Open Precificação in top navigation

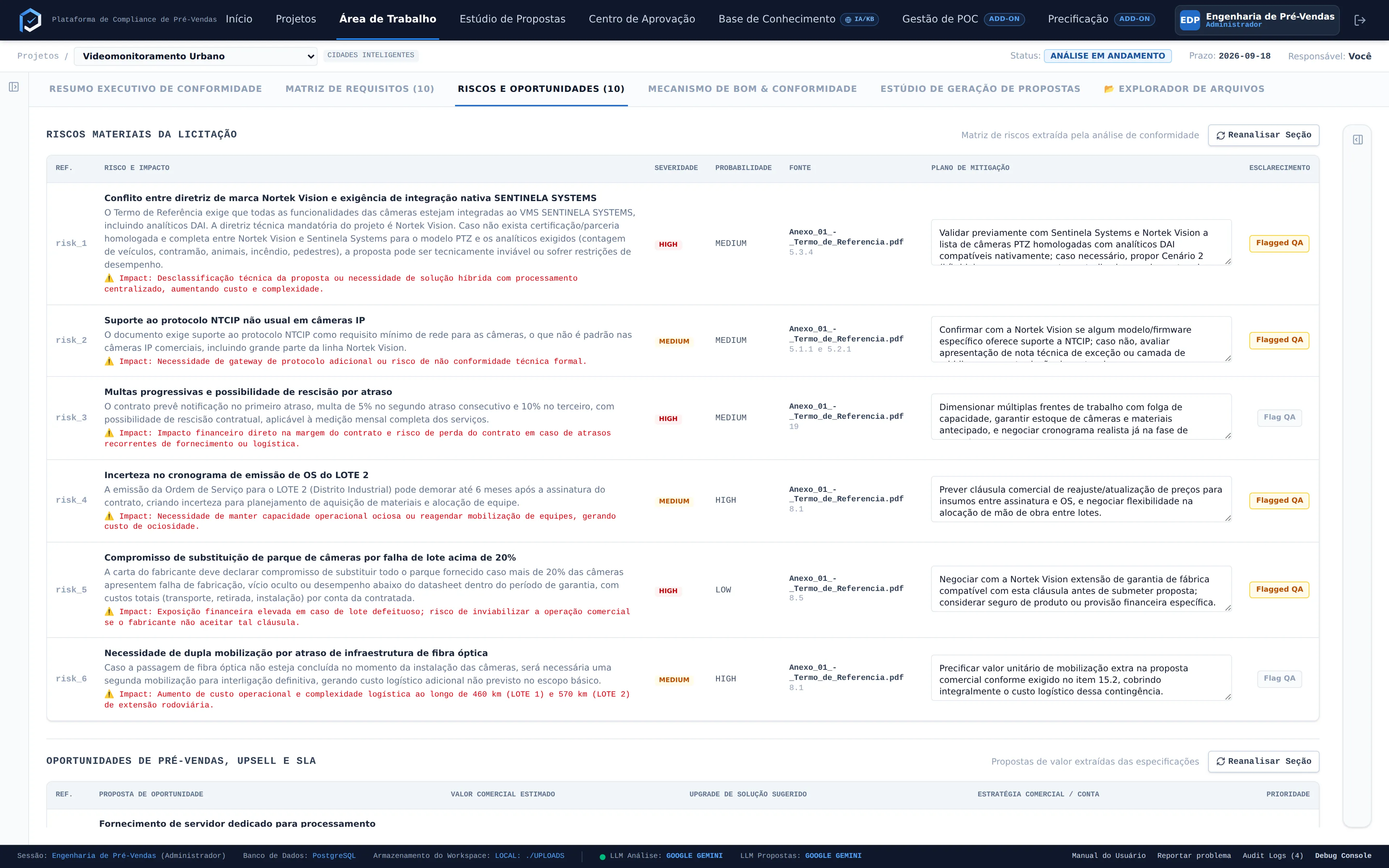1078,20
